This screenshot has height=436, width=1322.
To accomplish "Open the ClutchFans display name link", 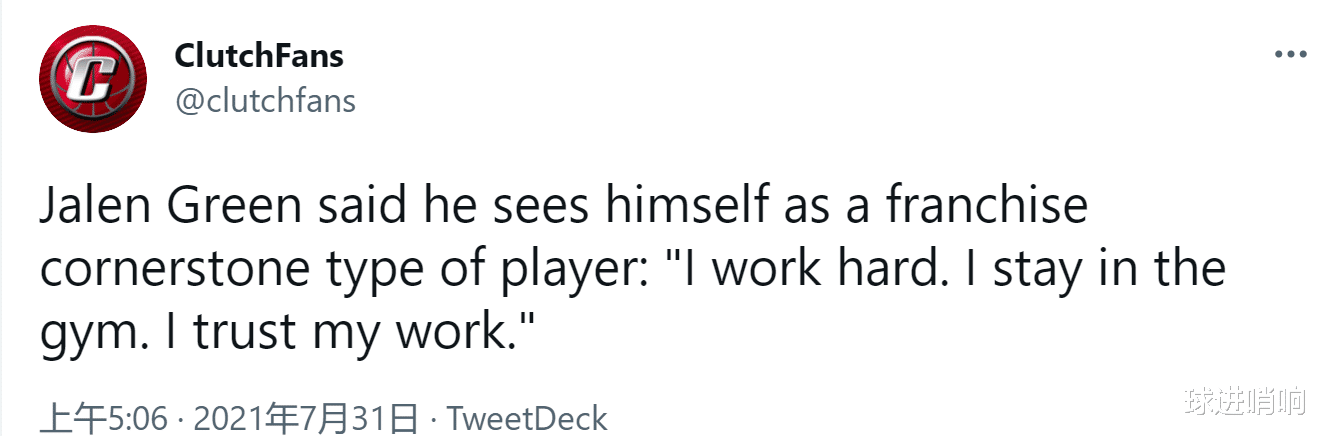I will [x=259, y=56].
